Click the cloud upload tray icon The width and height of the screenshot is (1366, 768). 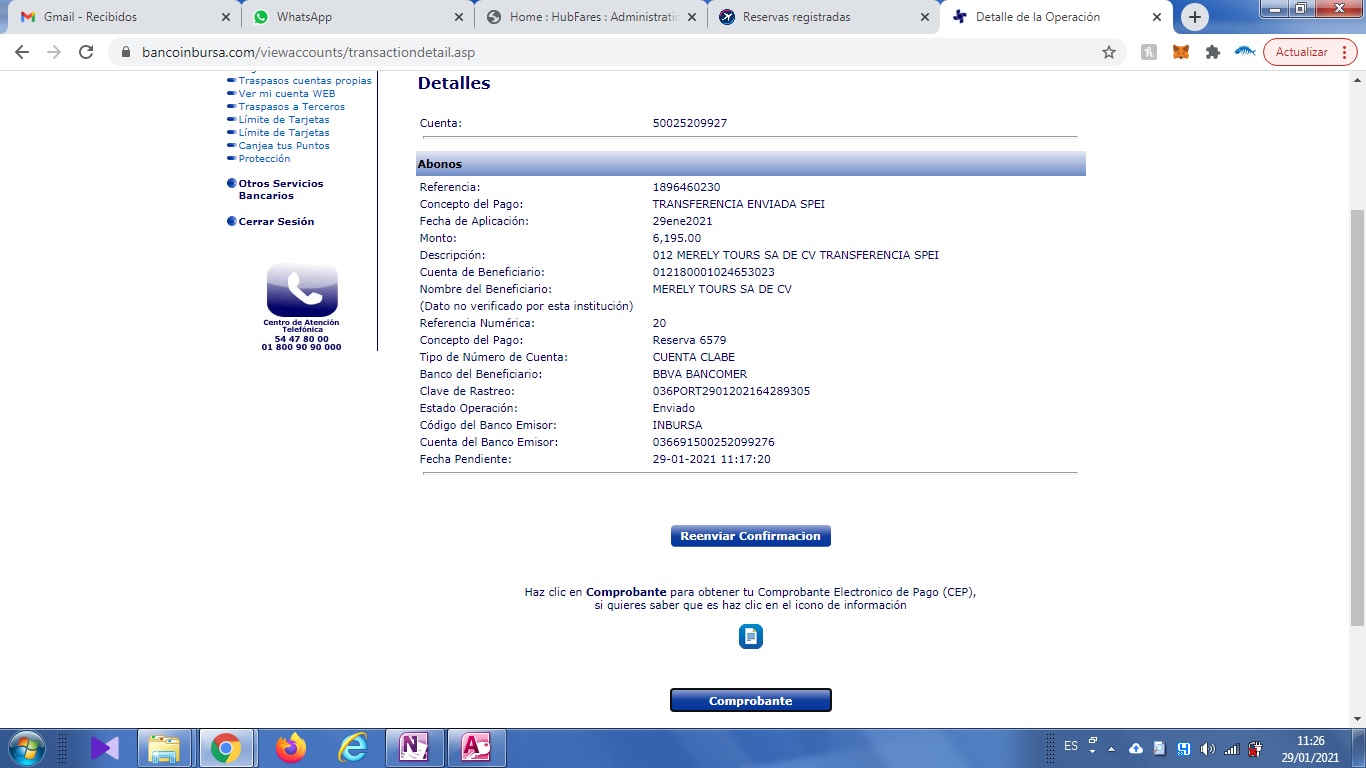pyautogui.click(x=1136, y=748)
